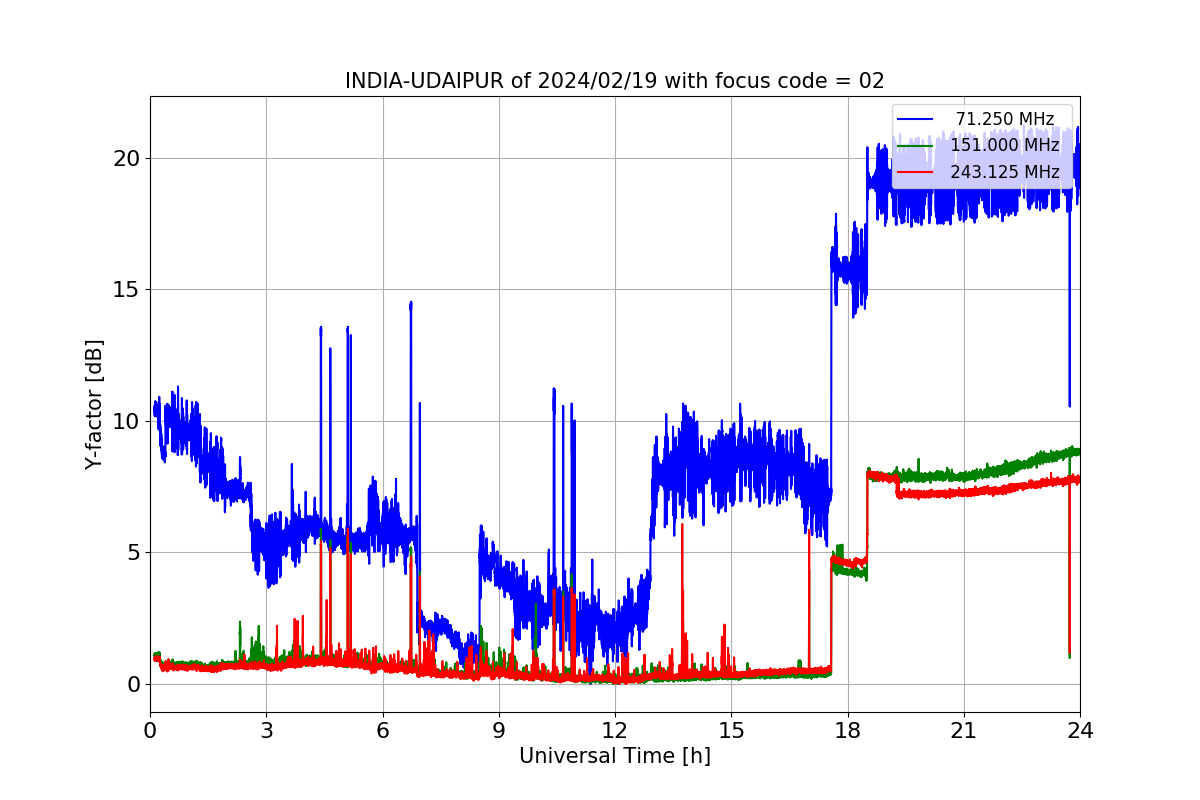The width and height of the screenshot is (1200, 800).
Task: Click the x-axis tick label 9
Action: [499, 731]
